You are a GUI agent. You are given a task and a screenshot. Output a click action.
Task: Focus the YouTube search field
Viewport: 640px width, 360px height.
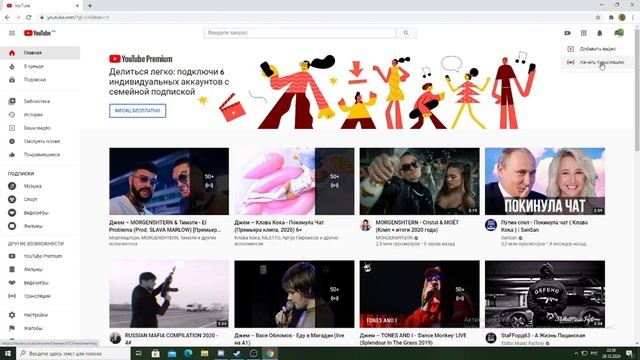coord(300,33)
